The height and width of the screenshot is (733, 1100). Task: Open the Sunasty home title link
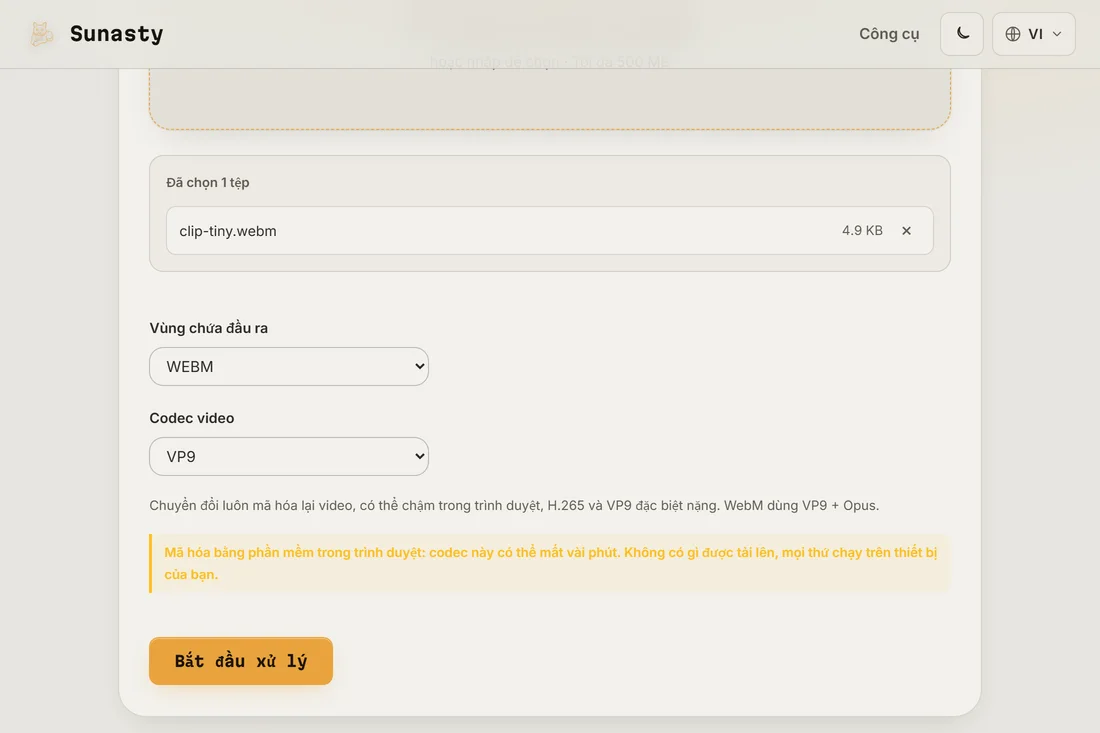click(x=116, y=34)
